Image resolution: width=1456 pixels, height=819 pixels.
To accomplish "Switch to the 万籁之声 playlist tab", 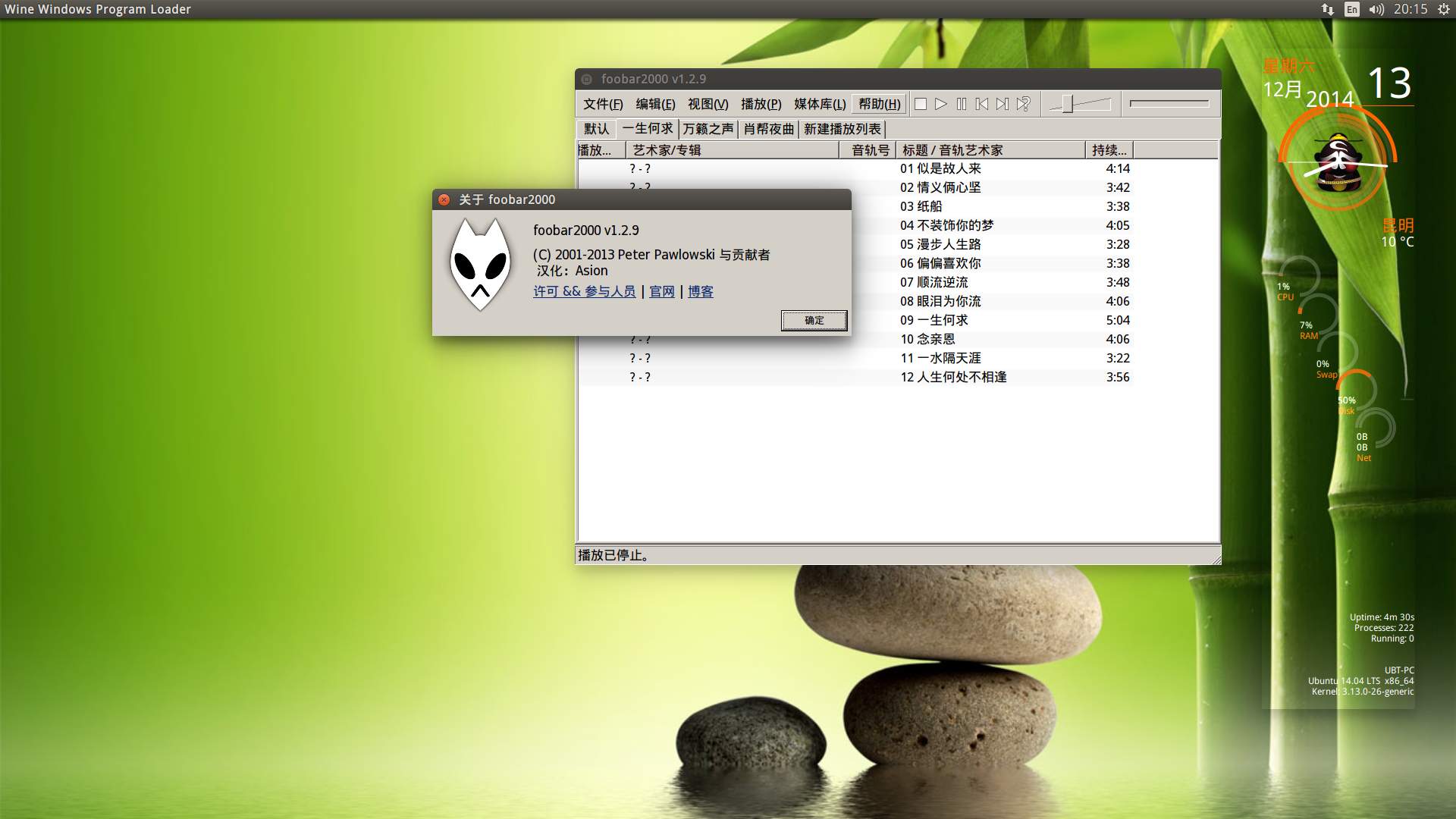I will (708, 129).
